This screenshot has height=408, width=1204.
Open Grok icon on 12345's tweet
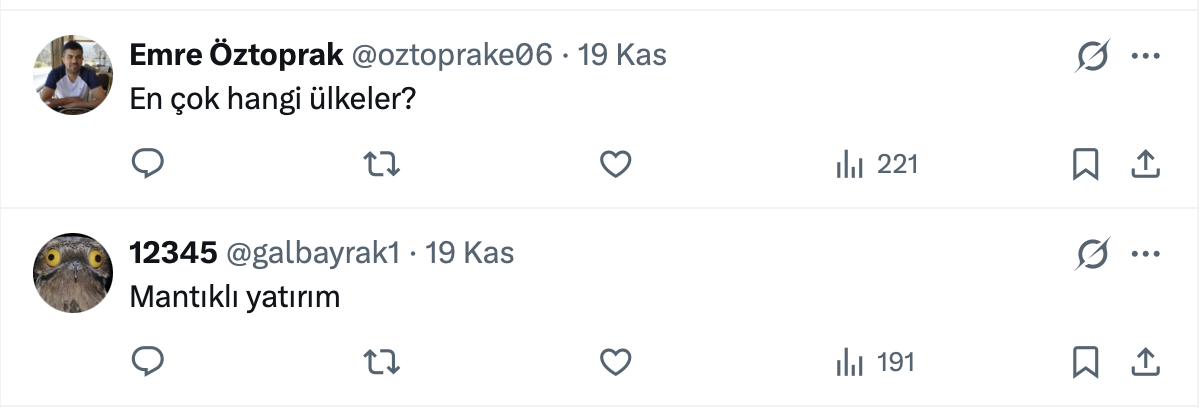[x=1092, y=255]
